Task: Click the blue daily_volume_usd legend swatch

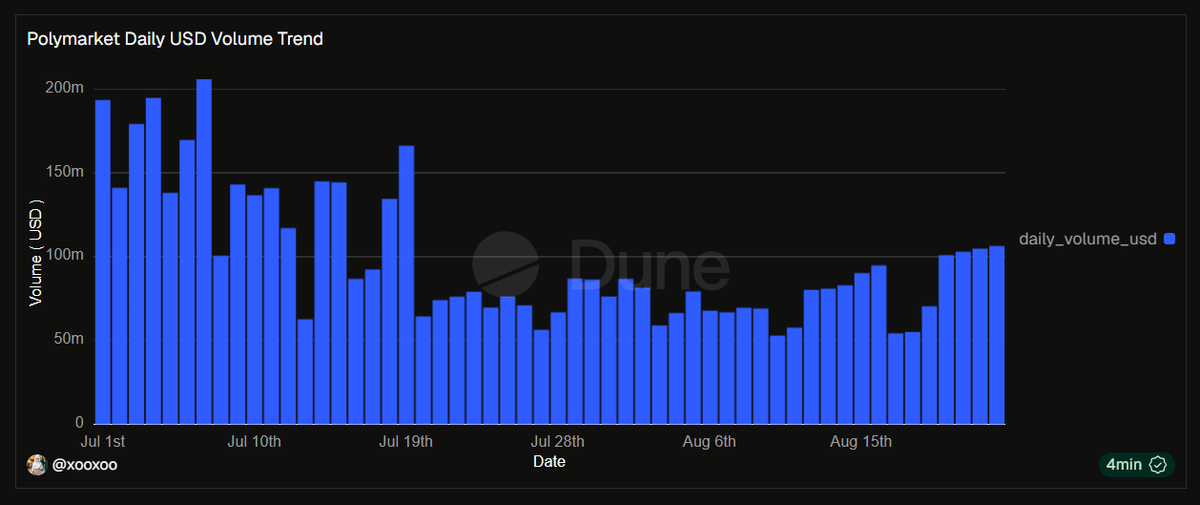Action: tap(1169, 239)
